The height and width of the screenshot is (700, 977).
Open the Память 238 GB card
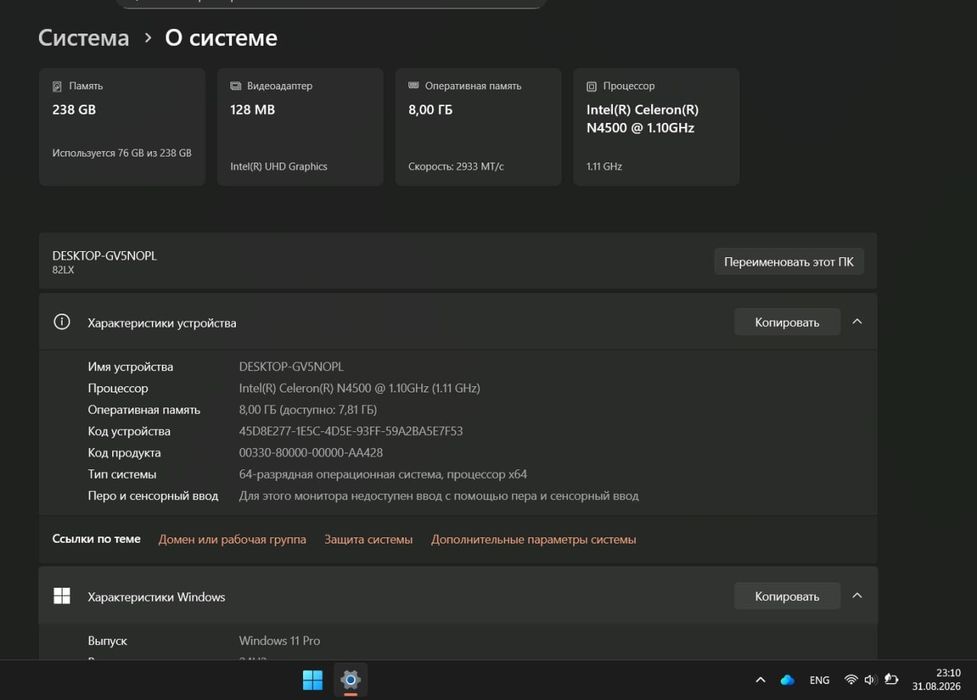[x=122, y=127]
